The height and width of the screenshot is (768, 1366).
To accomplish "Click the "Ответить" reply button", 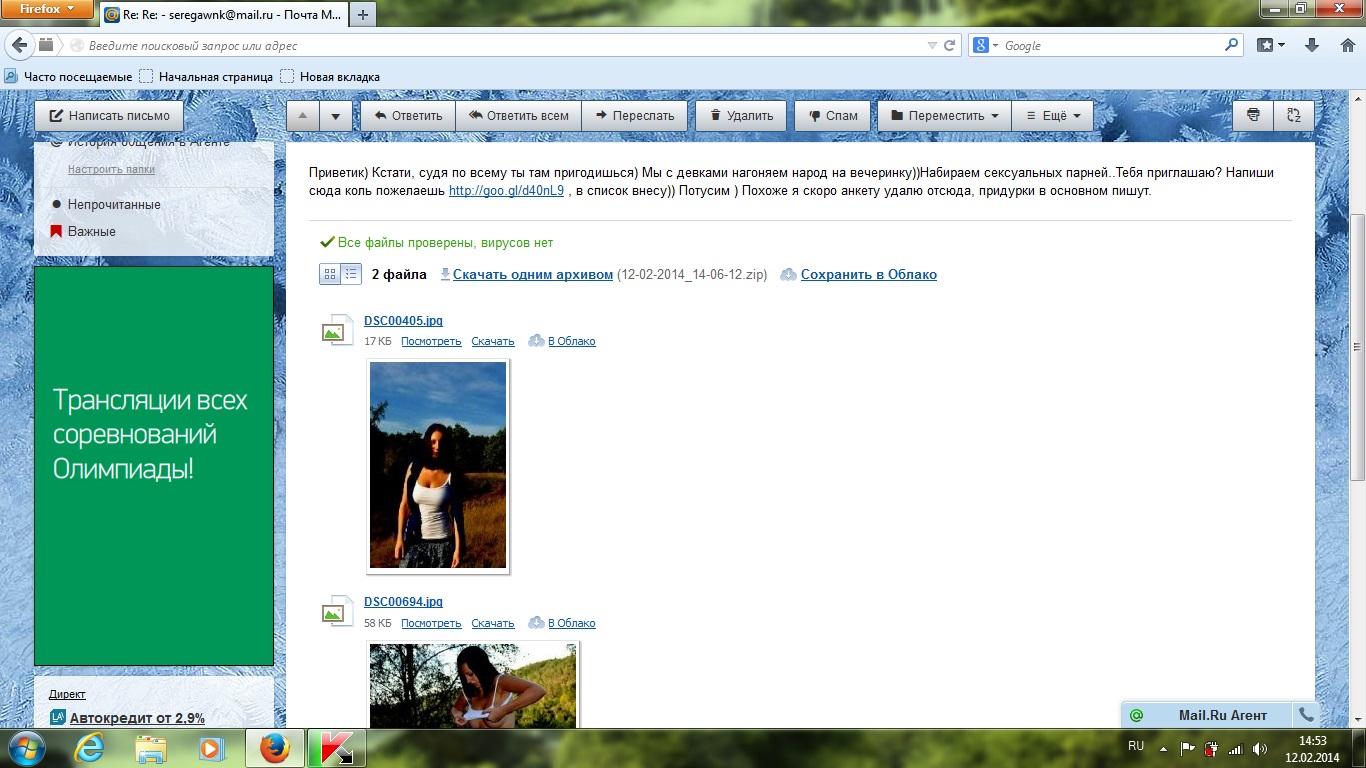I will tap(407, 115).
